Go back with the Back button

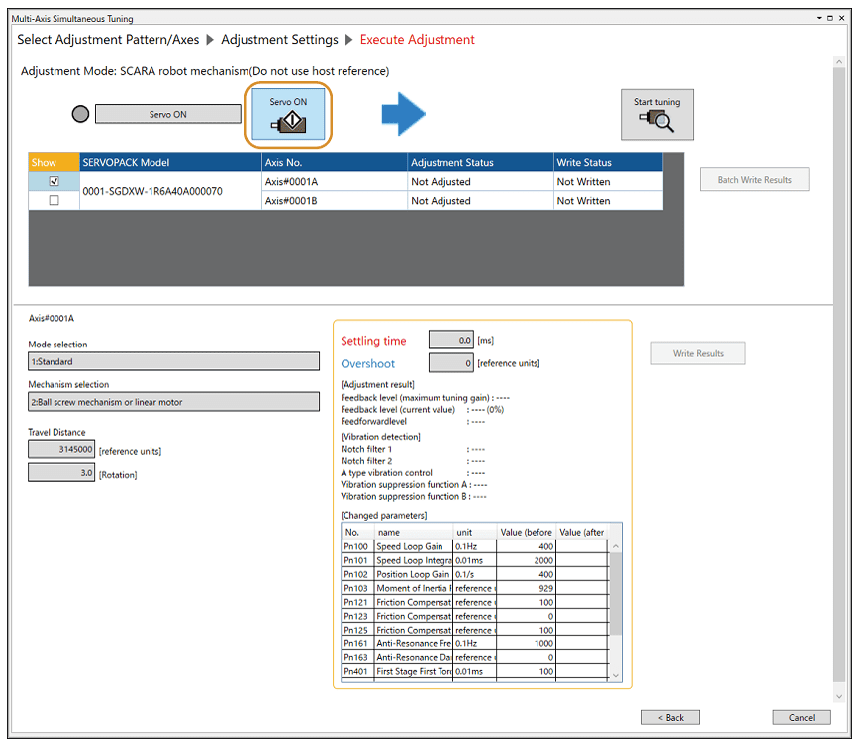click(670, 717)
